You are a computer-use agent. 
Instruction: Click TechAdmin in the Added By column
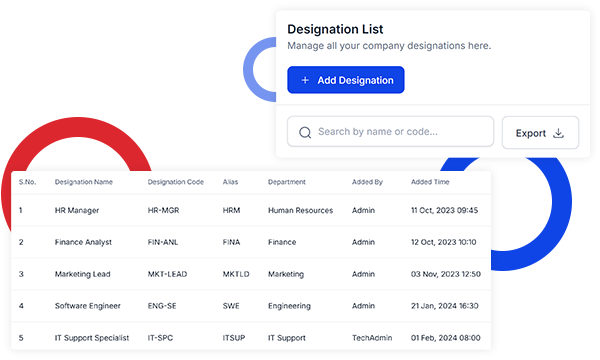372,338
